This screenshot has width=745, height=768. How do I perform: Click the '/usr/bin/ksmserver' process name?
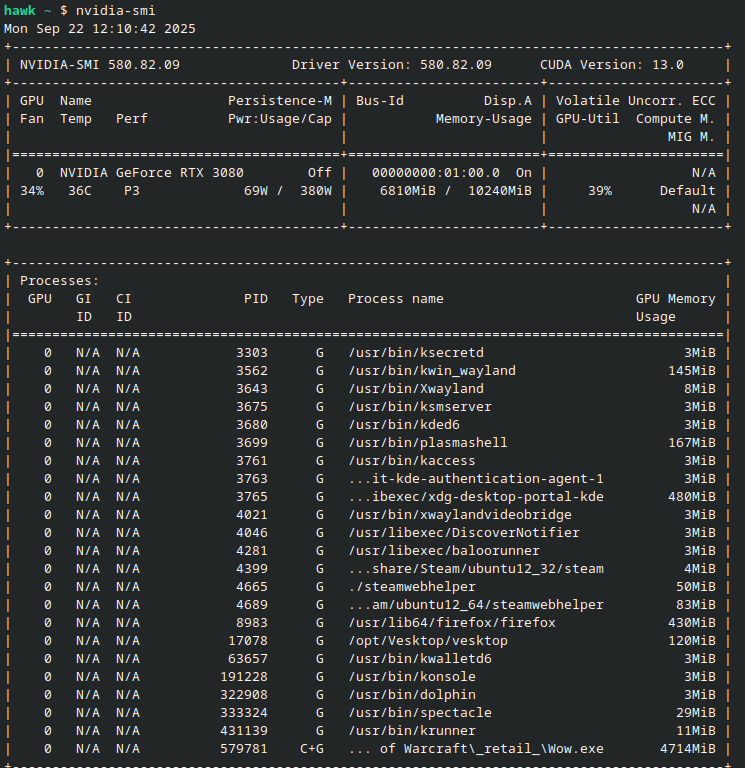click(420, 407)
